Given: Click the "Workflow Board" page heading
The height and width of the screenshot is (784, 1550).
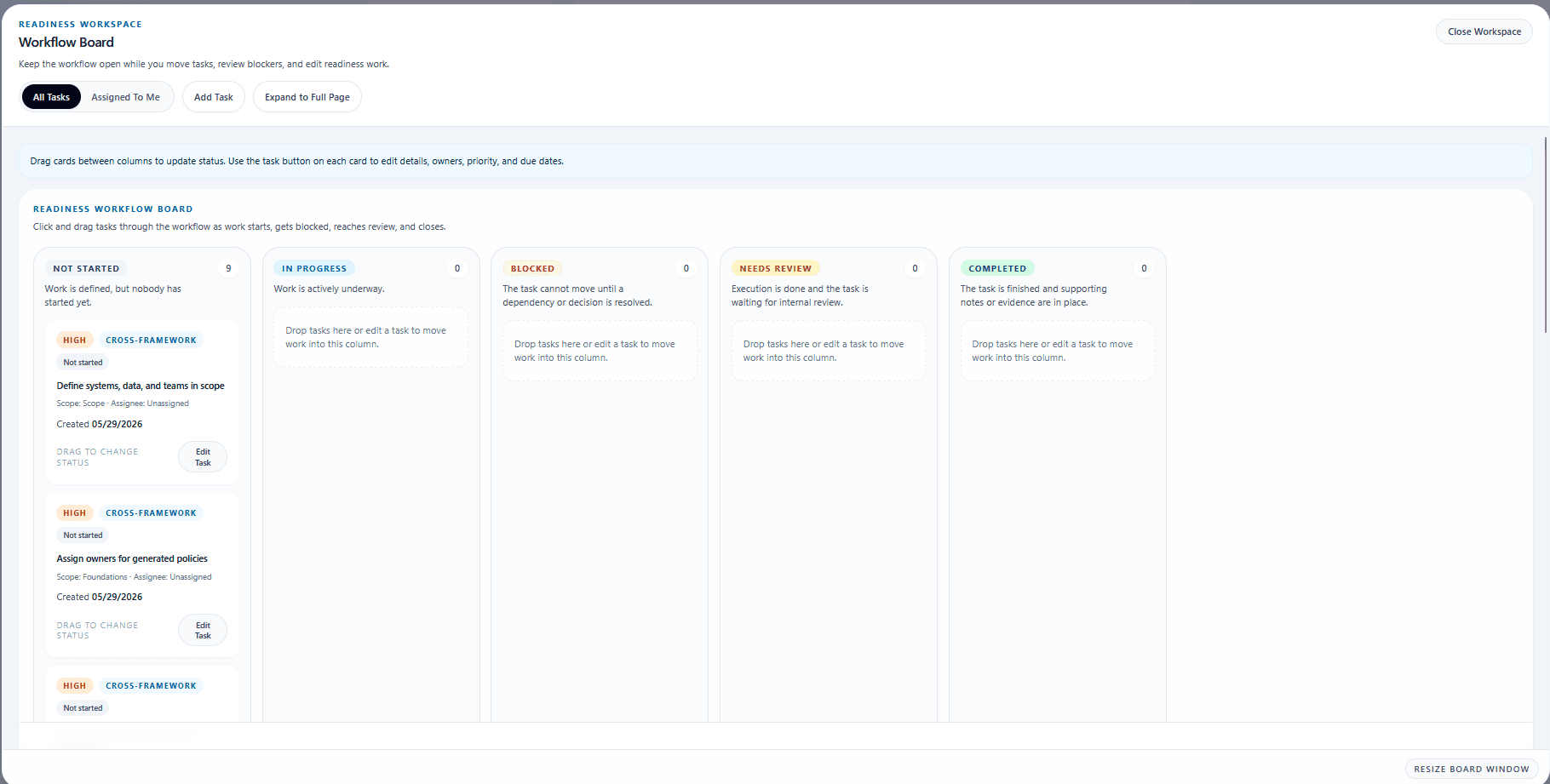Looking at the screenshot, I should 66,42.
